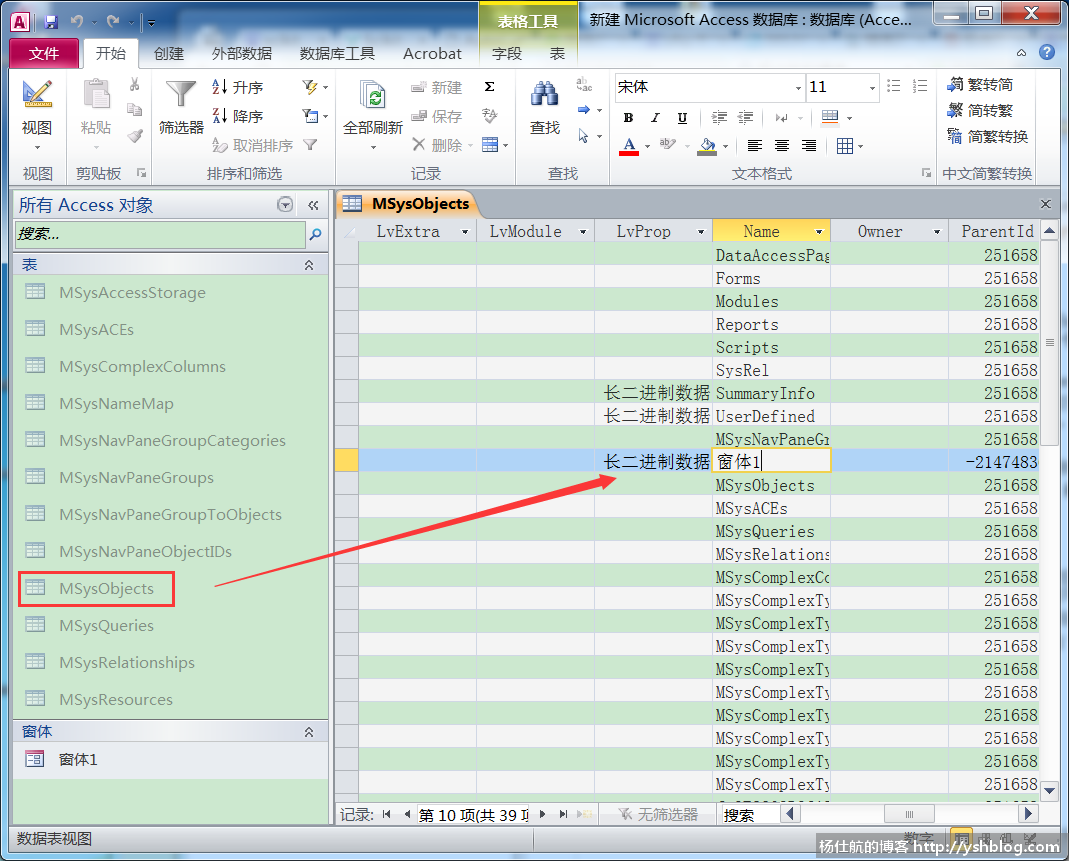Click the horizontal scrollbar thumb at bottom

pyautogui.click(x=909, y=814)
